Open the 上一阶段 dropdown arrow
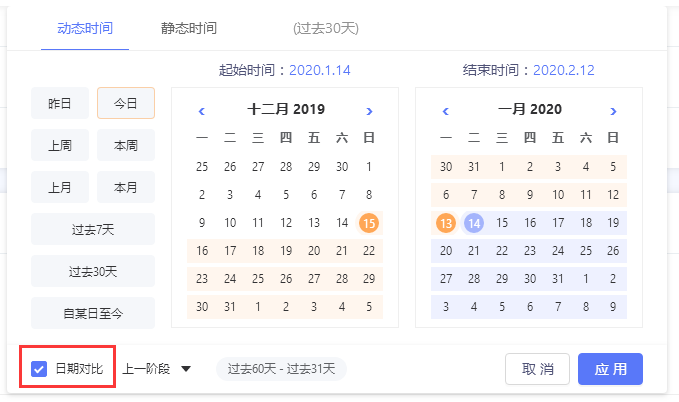 pyautogui.click(x=186, y=369)
